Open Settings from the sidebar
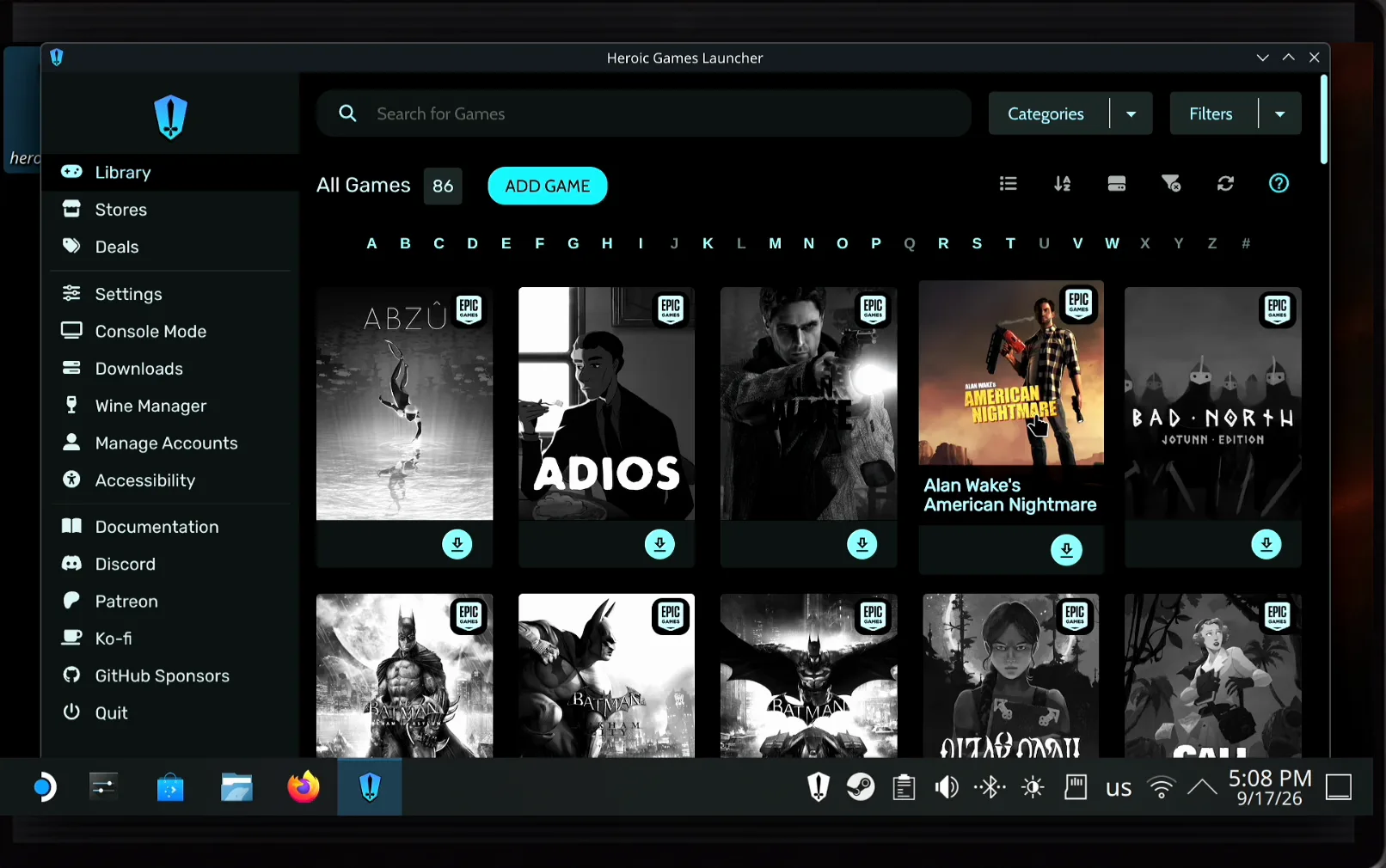Image resolution: width=1386 pixels, height=868 pixels. 170,294
